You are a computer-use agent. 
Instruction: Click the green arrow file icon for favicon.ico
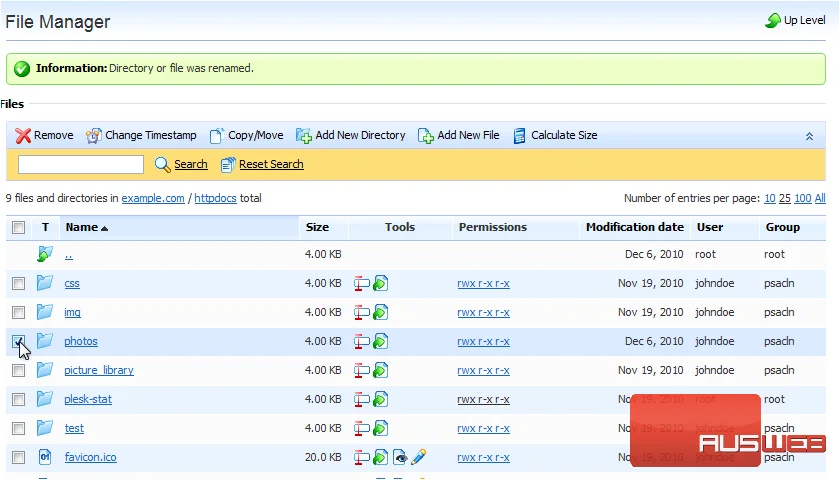[x=380, y=457]
